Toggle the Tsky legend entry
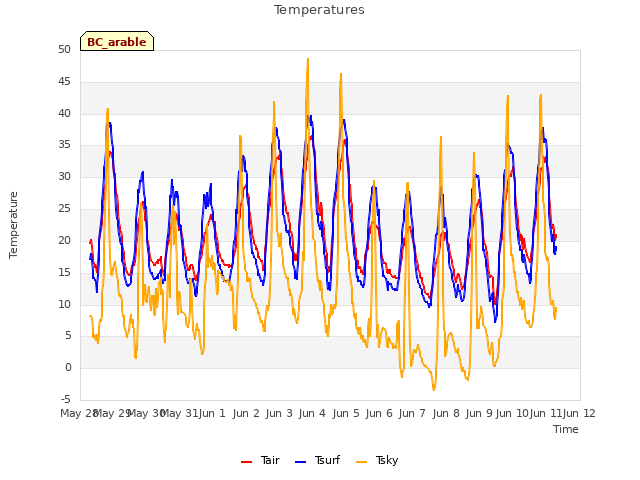Viewport: 640px width, 480px height. pos(377,460)
